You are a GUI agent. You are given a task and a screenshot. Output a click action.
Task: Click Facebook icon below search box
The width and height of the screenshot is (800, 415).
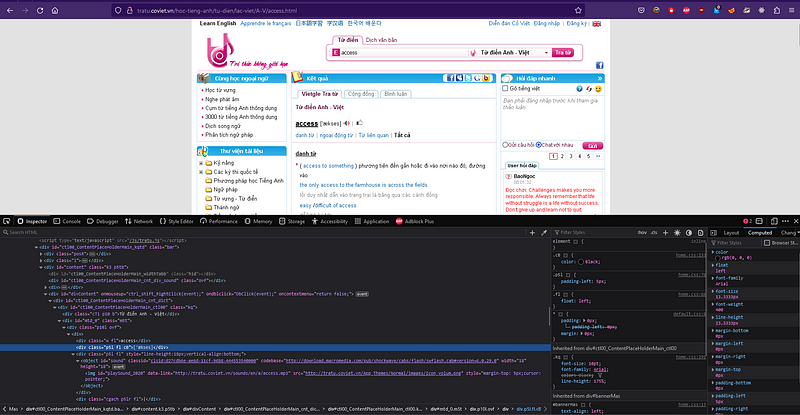point(599,65)
